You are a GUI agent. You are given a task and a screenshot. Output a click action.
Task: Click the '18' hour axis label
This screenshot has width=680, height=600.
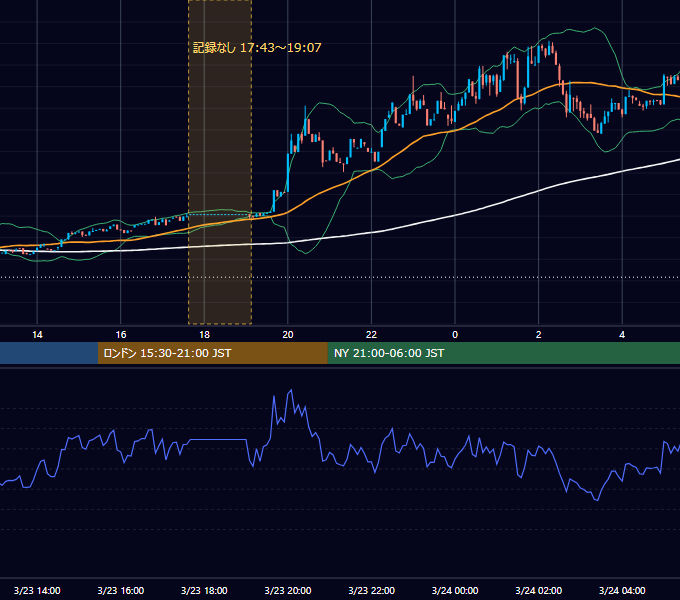(x=204, y=335)
